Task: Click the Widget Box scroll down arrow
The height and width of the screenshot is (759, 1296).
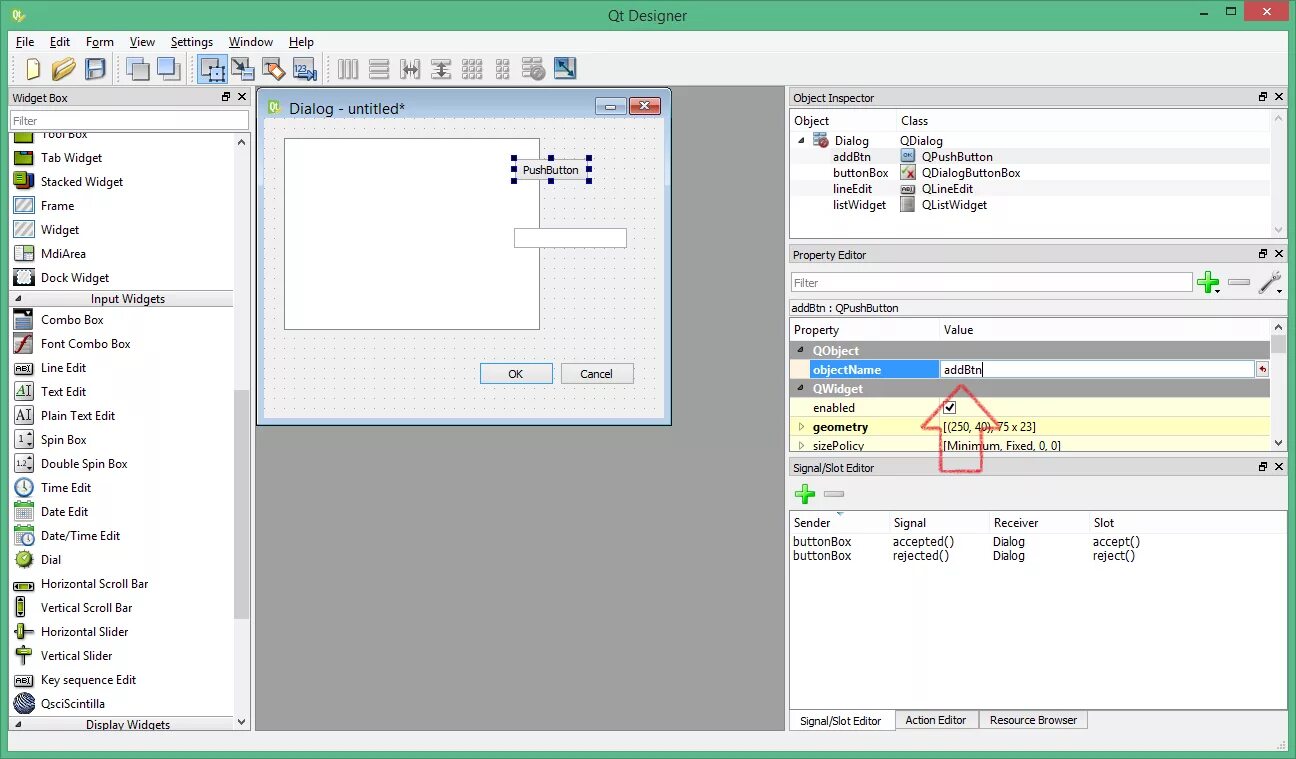Action: point(242,722)
